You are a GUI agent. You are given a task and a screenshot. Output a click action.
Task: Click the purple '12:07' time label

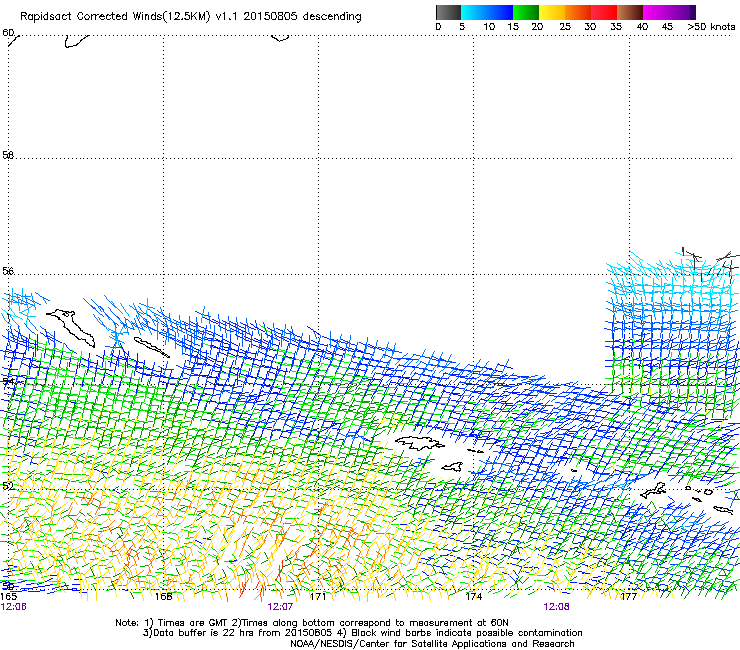click(x=280, y=607)
